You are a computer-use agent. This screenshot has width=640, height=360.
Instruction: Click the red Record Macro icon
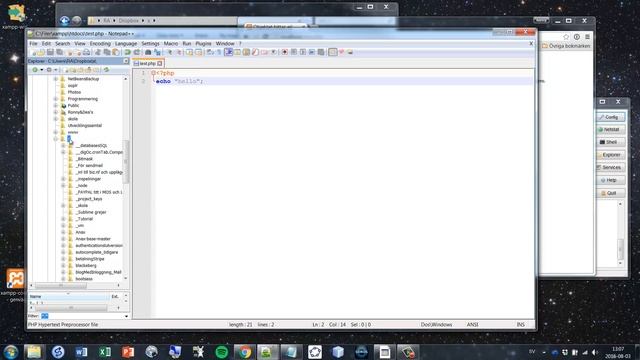[284, 52]
